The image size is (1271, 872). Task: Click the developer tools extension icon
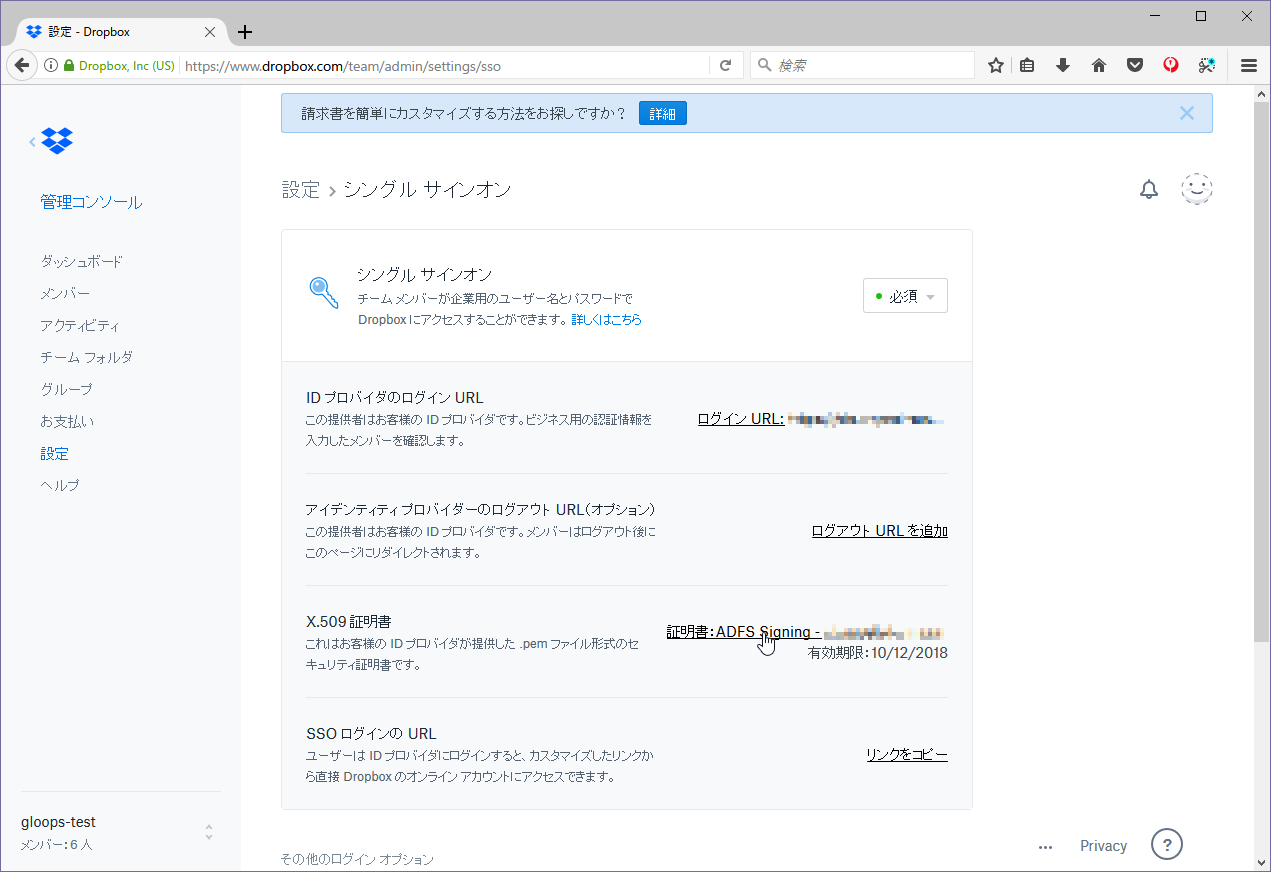[1207, 65]
